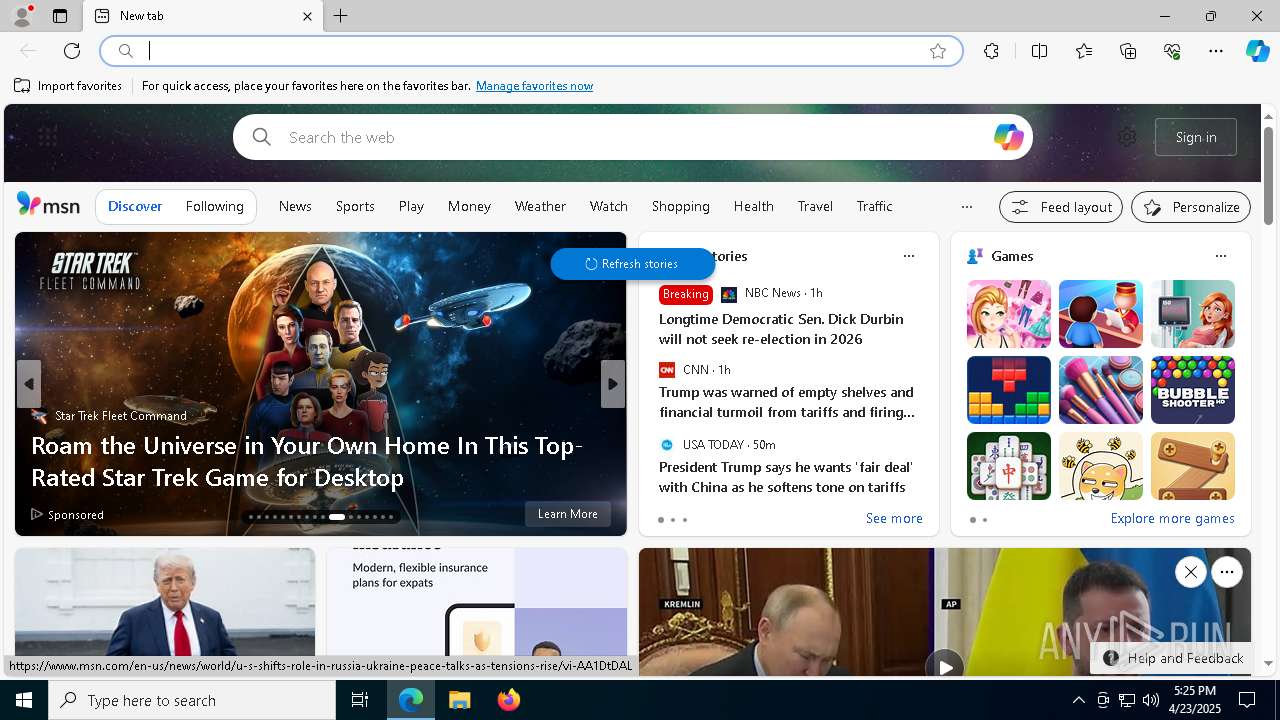Open Browser essentials heart icon
The height and width of the screenshot is (720, 1280).
tap(1172, 51)
